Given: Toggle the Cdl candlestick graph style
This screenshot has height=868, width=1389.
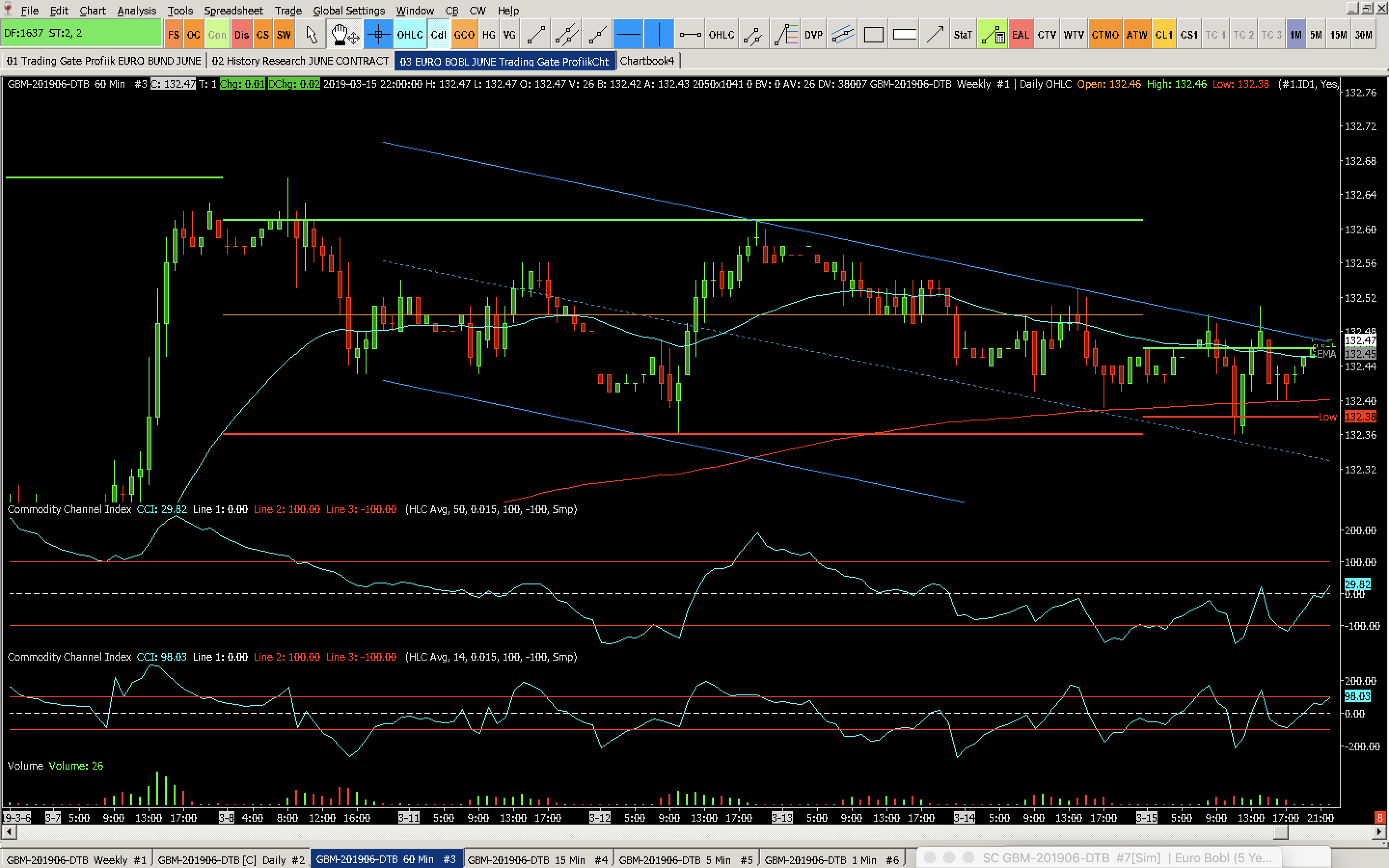Looking at the screenshot, I should [438, 34].
